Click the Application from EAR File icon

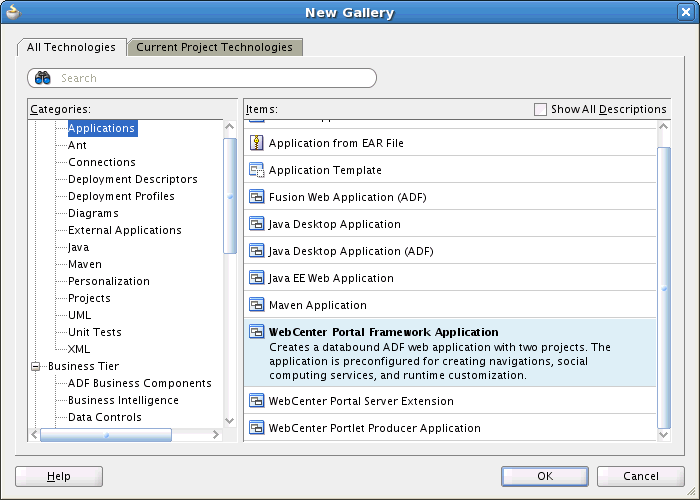[x=256, y=143]
